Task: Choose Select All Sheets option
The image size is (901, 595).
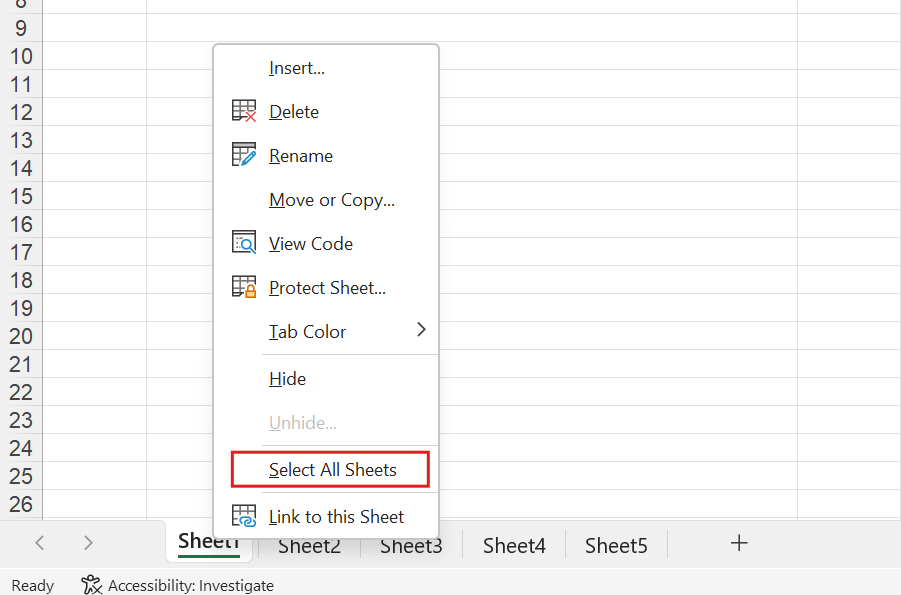Action: coord(330,470)
